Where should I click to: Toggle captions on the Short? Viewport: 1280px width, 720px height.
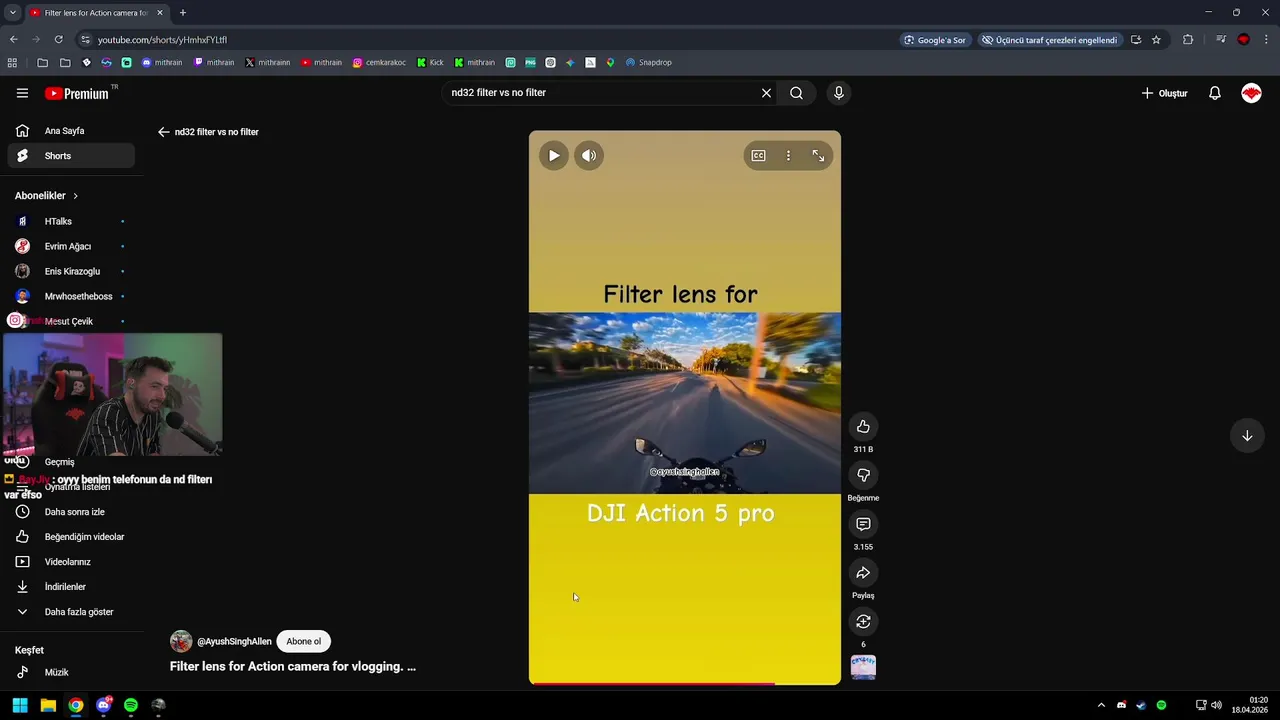coord(758,155)
